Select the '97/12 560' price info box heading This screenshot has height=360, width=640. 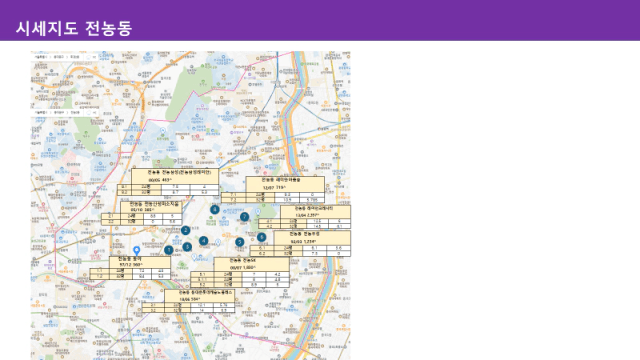[140, 262]
